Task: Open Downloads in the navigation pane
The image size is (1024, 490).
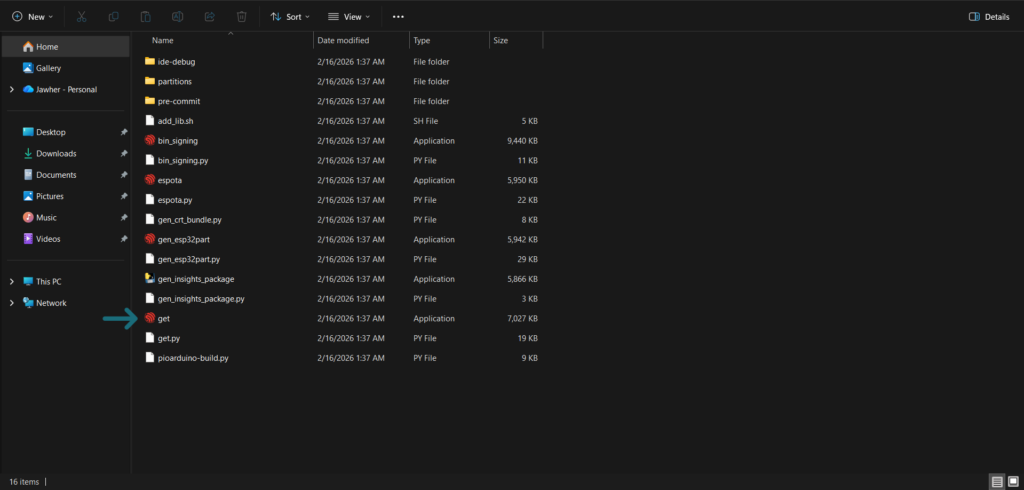Action: (56, 153)
